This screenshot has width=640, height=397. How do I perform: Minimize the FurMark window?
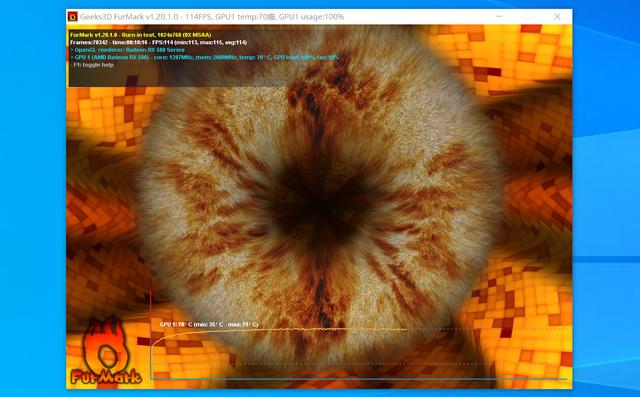coord(499,16)
